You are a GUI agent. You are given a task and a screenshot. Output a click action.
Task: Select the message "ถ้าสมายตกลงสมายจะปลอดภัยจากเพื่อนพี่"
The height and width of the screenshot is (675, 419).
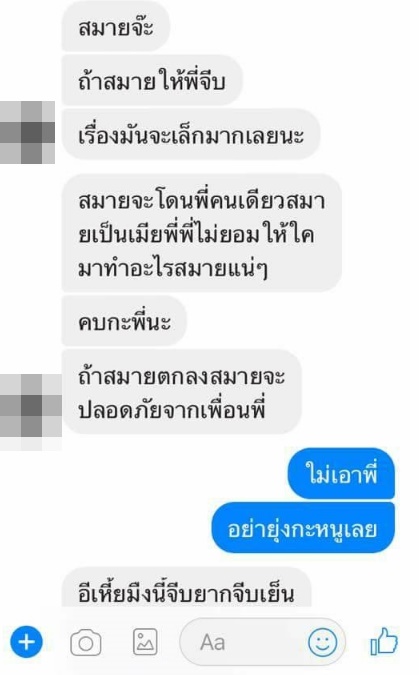click(x=181, y=392)
